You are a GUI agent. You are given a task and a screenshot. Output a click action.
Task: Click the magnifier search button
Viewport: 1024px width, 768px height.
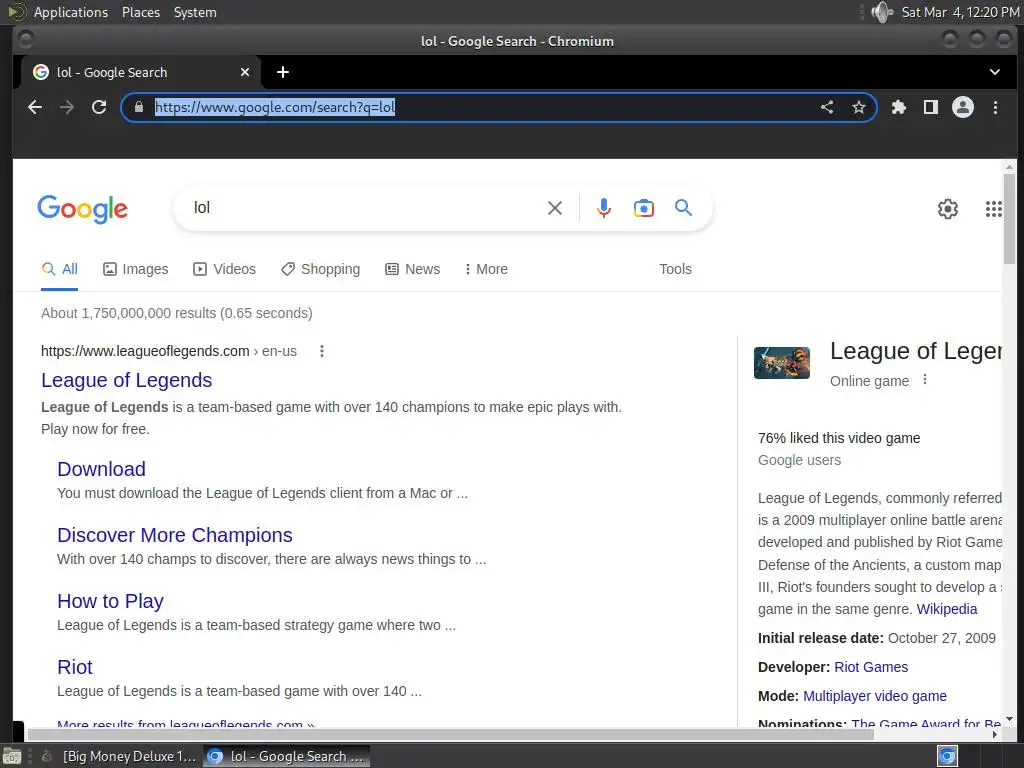tap(683, 208)
